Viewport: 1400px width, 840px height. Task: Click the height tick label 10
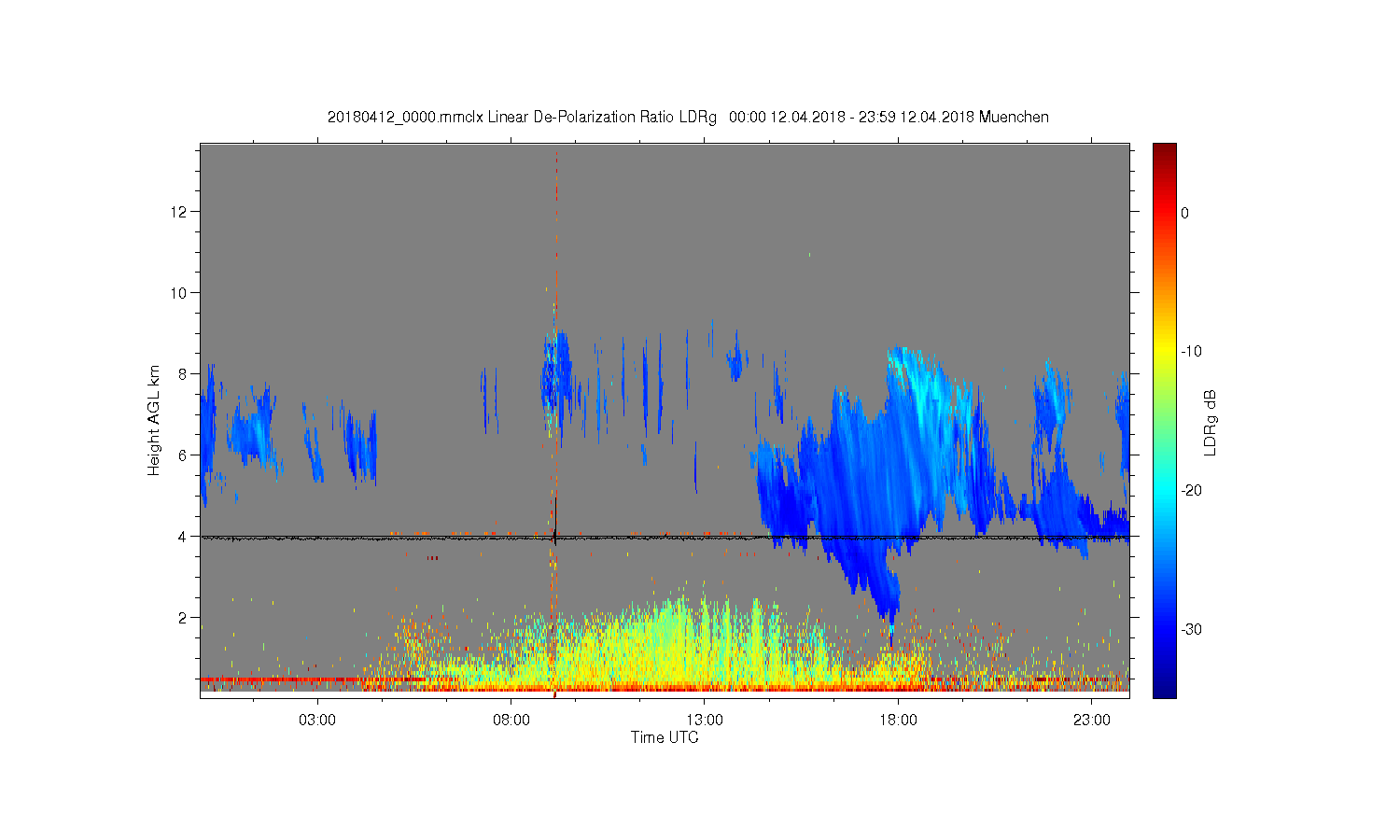[x=178, y=293]
